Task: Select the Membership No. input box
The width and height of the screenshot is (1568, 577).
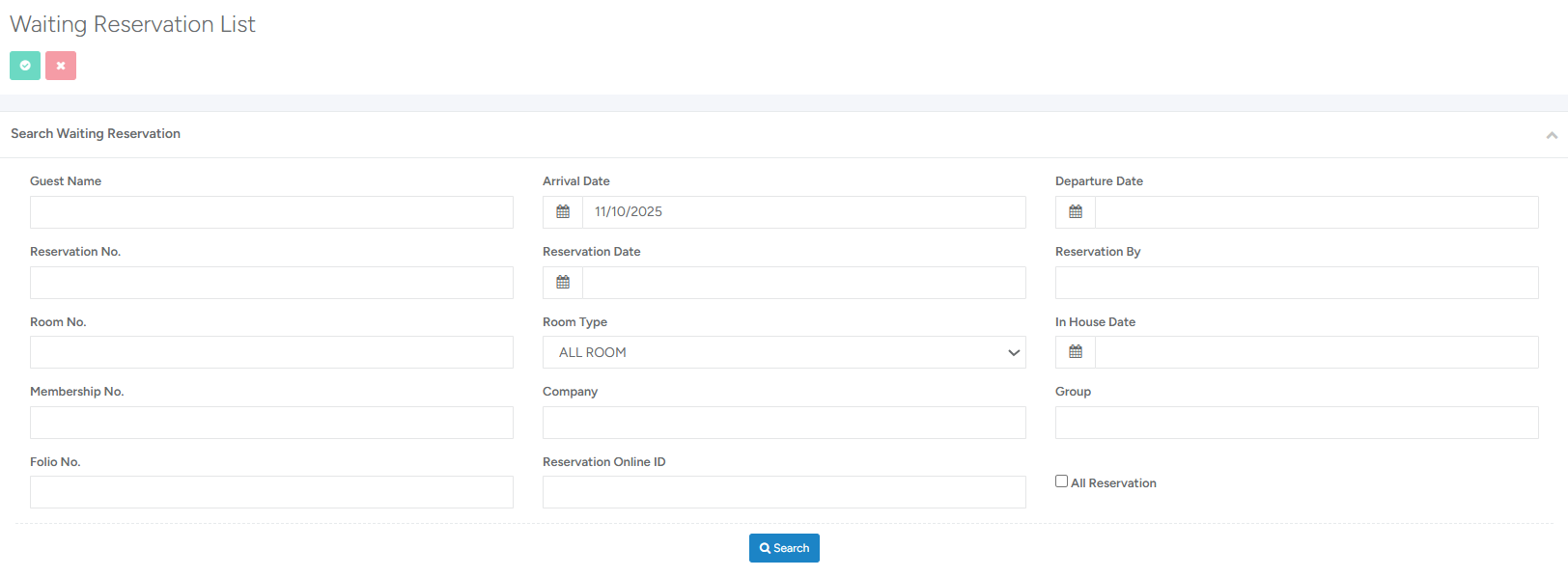Action: 271,423
